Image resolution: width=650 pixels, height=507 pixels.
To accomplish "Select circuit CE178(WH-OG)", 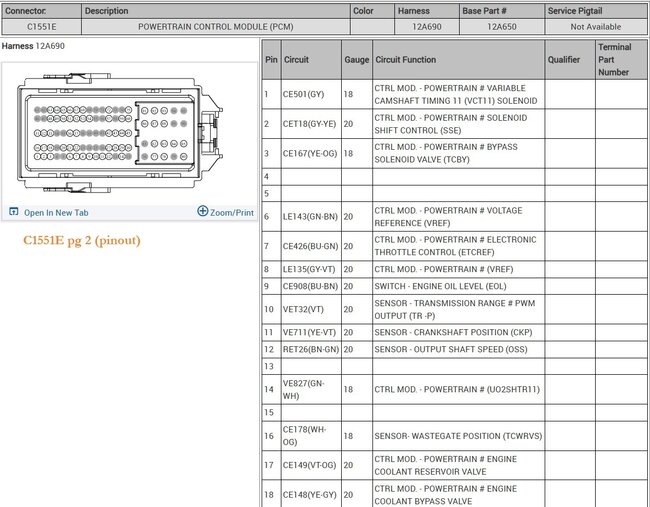I will click(x=304, y=436).
